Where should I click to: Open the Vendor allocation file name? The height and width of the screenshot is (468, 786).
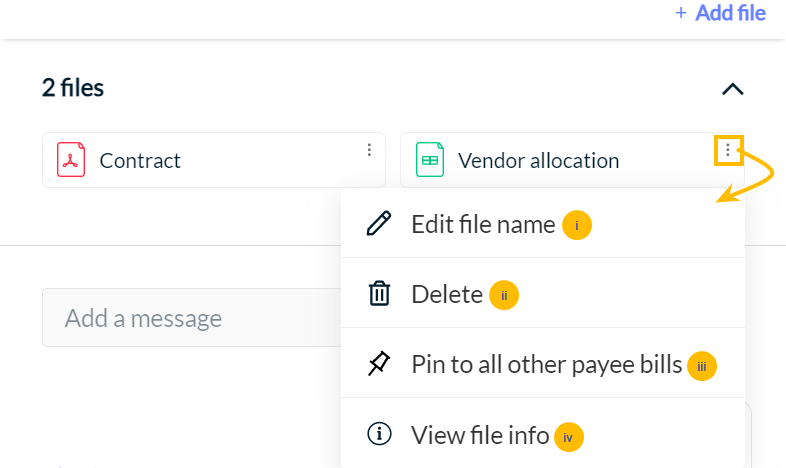point(538,161)
